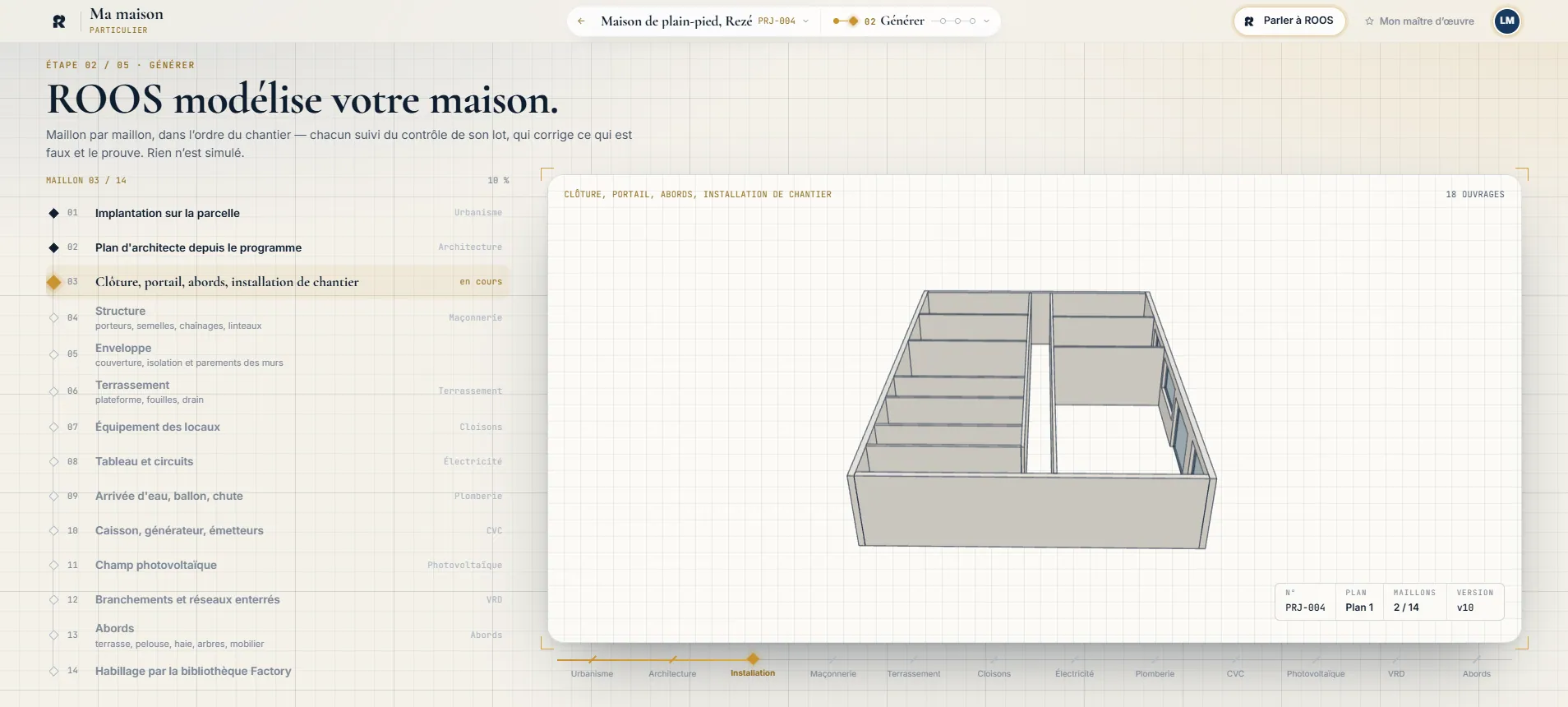1568x707 pixels.
Task: Select Équipement des locaux step
Action: (278, 427)
